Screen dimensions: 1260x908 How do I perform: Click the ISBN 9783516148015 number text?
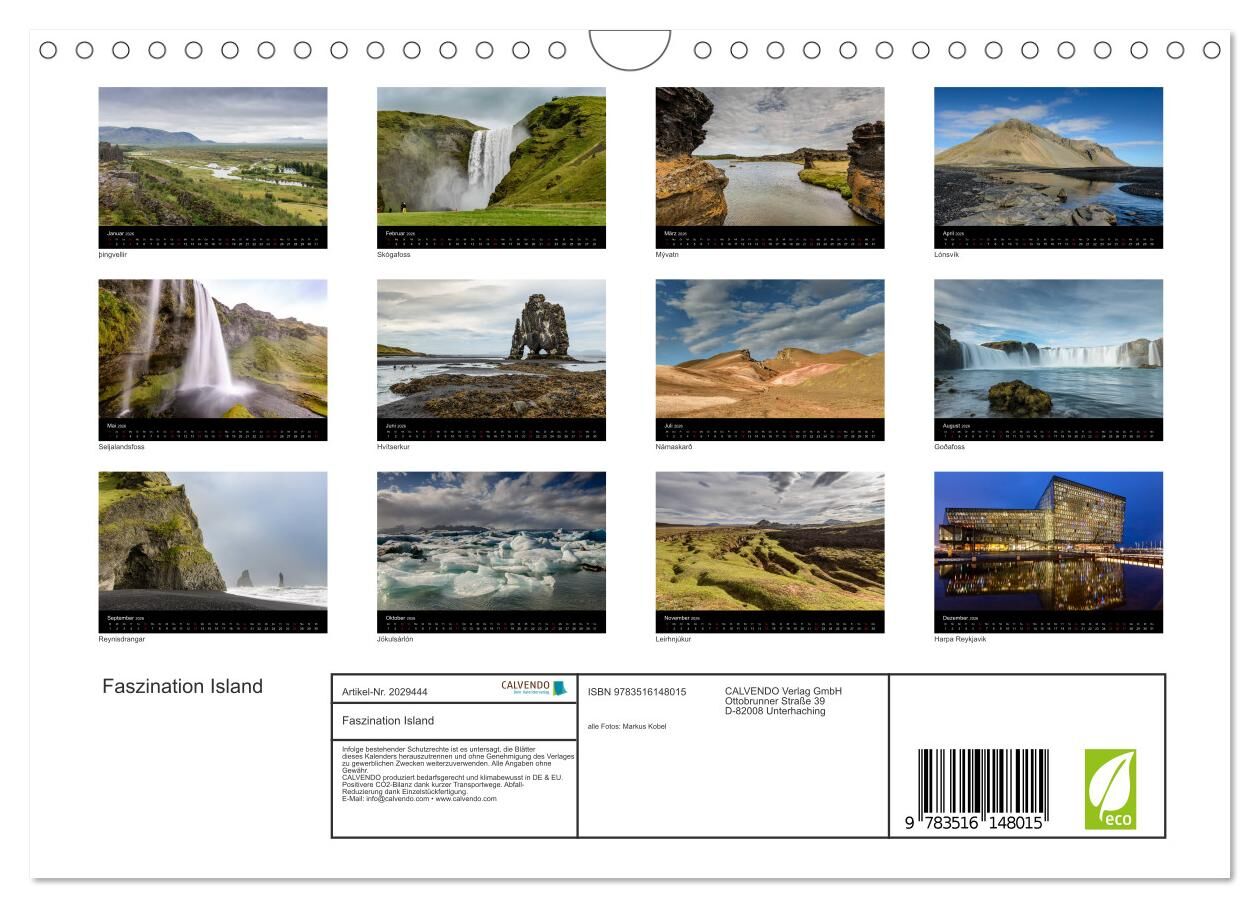coord(637,692)
